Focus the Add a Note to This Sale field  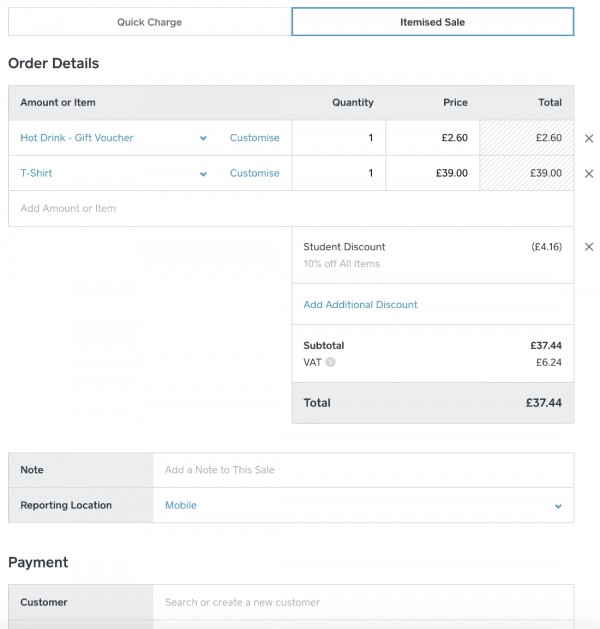click(x=362, y=470)
